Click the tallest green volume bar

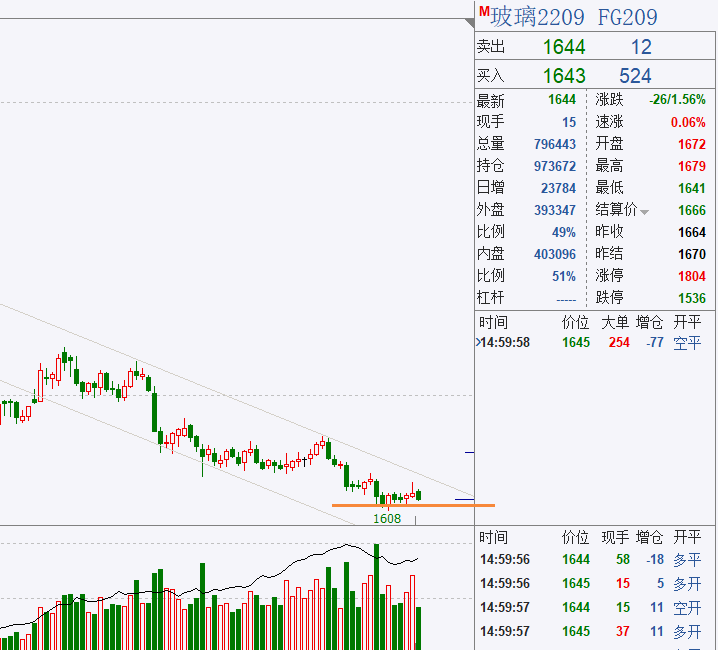pyautogui.click(x=376, y=596)
